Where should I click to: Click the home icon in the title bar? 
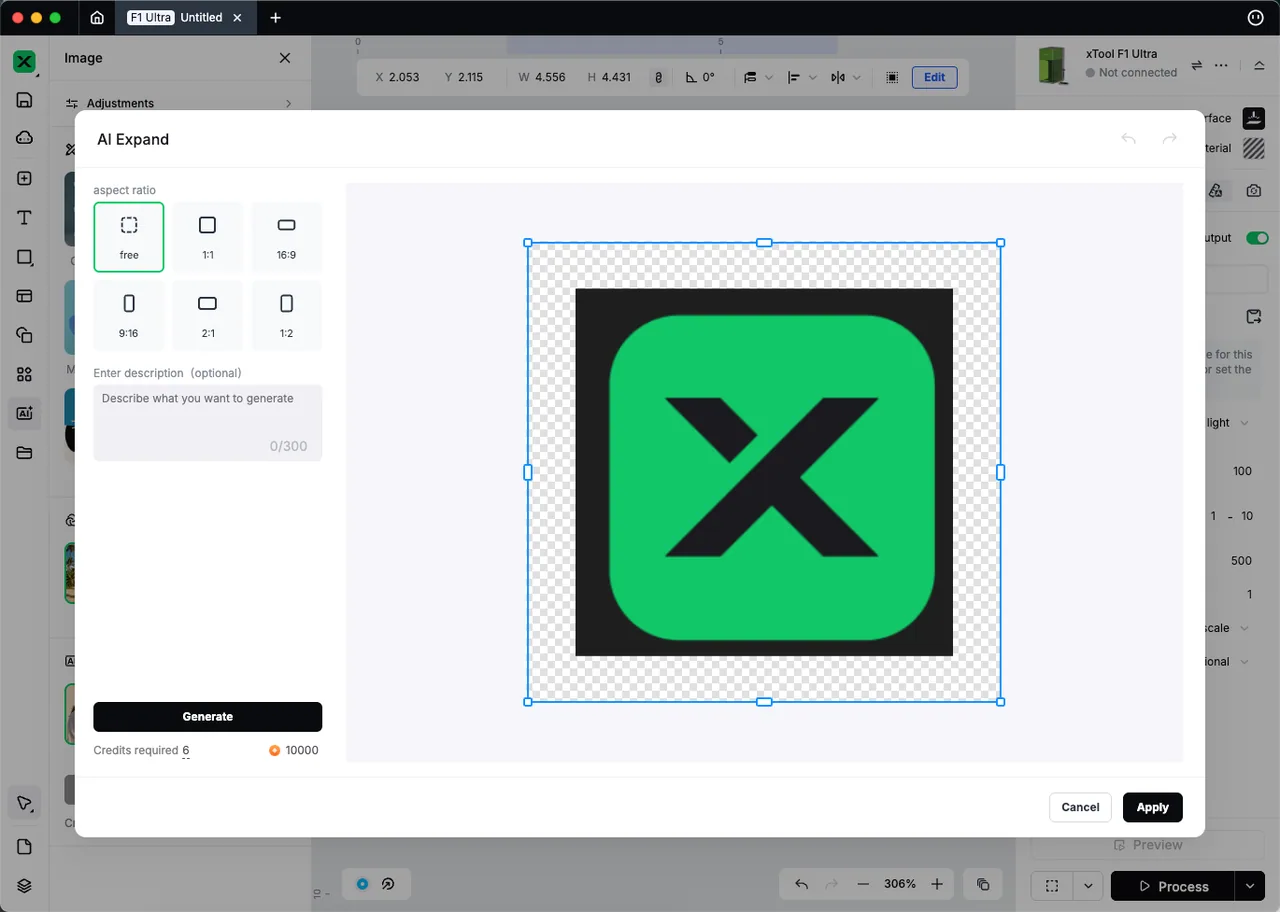coord(97,17)
